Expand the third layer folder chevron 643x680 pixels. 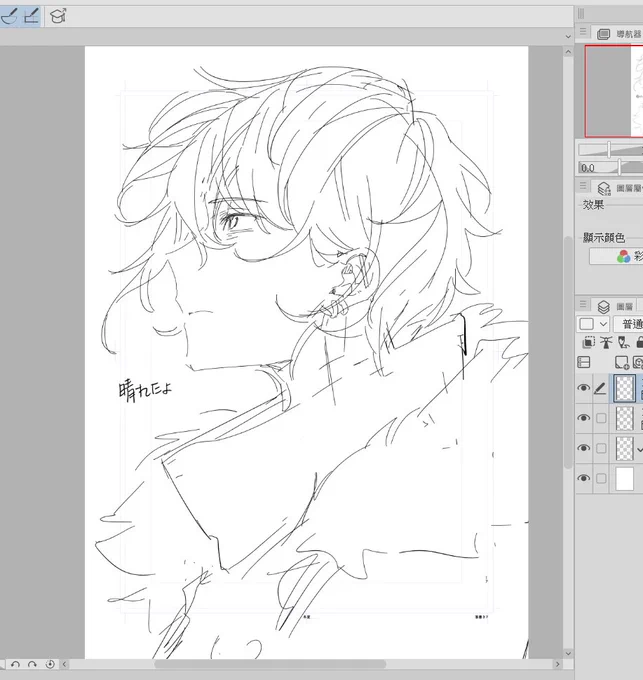point(640,450)
